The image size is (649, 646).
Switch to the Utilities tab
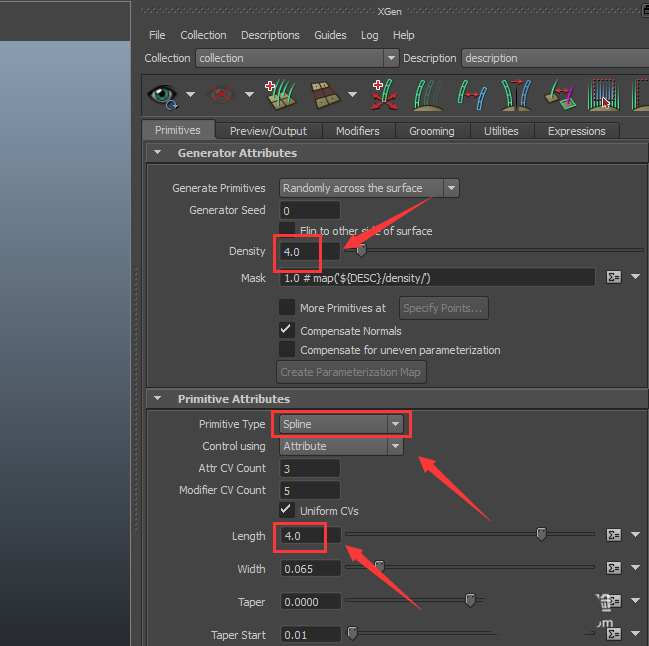501,131
